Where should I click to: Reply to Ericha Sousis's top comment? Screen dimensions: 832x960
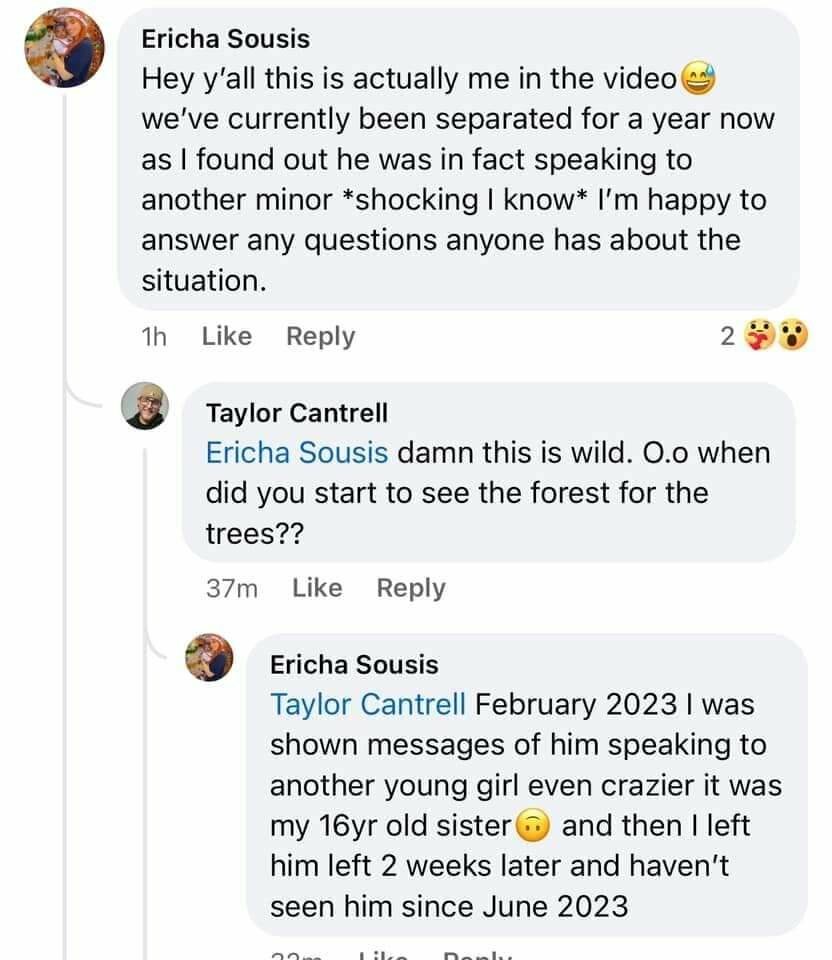coord(320,337)
